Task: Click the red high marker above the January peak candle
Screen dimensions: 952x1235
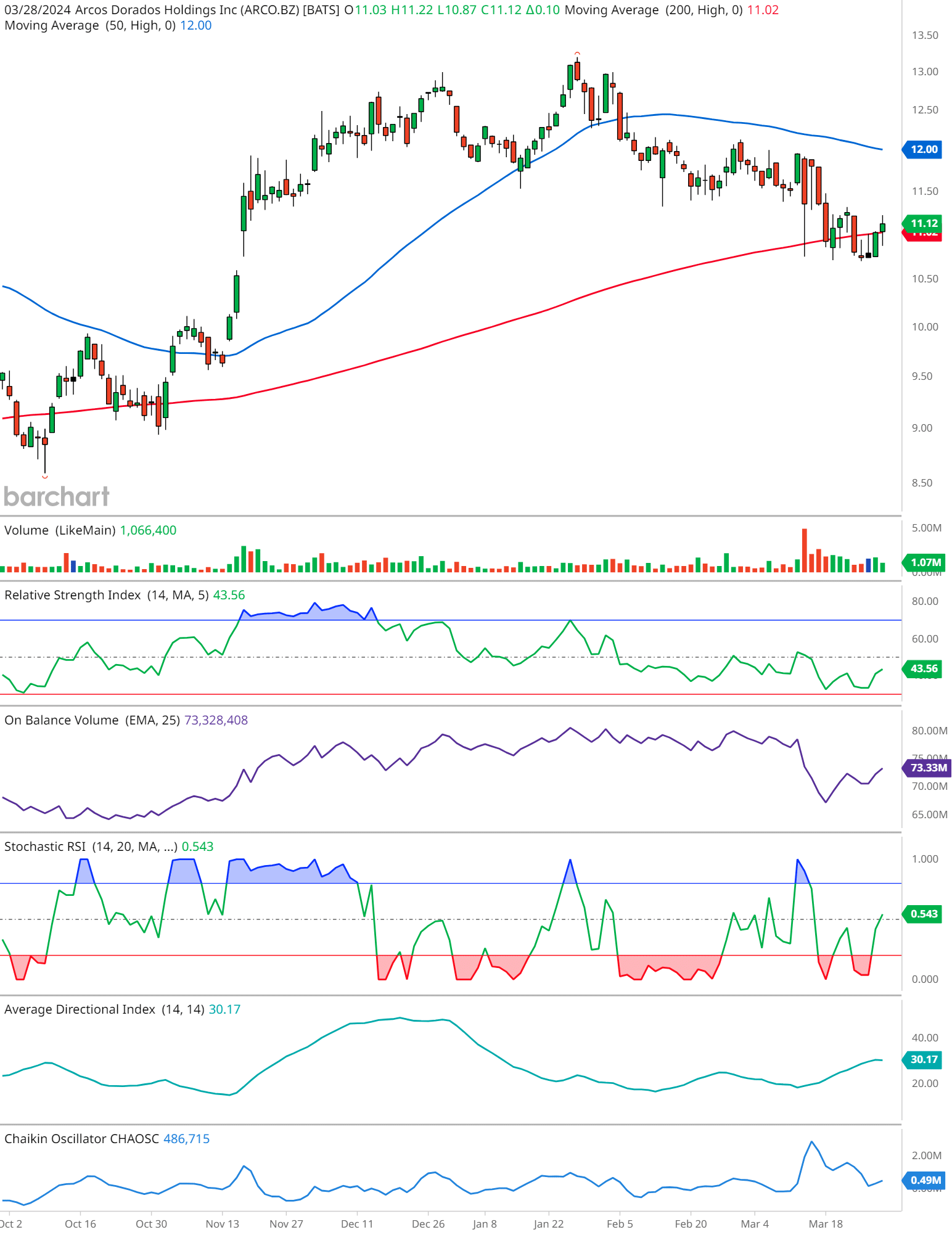Action: click(x=577, y=54)
